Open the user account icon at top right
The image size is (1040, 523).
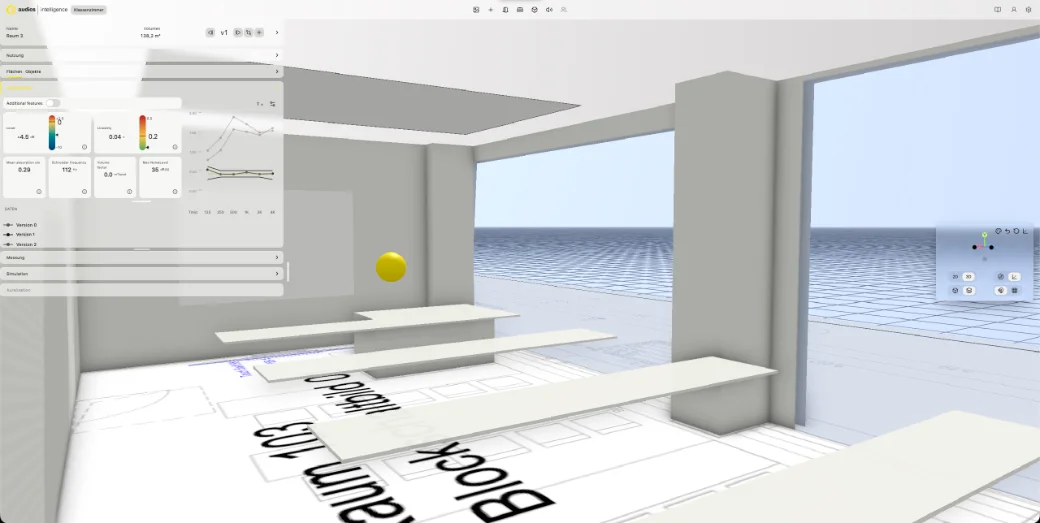[x=1013, y=10]
